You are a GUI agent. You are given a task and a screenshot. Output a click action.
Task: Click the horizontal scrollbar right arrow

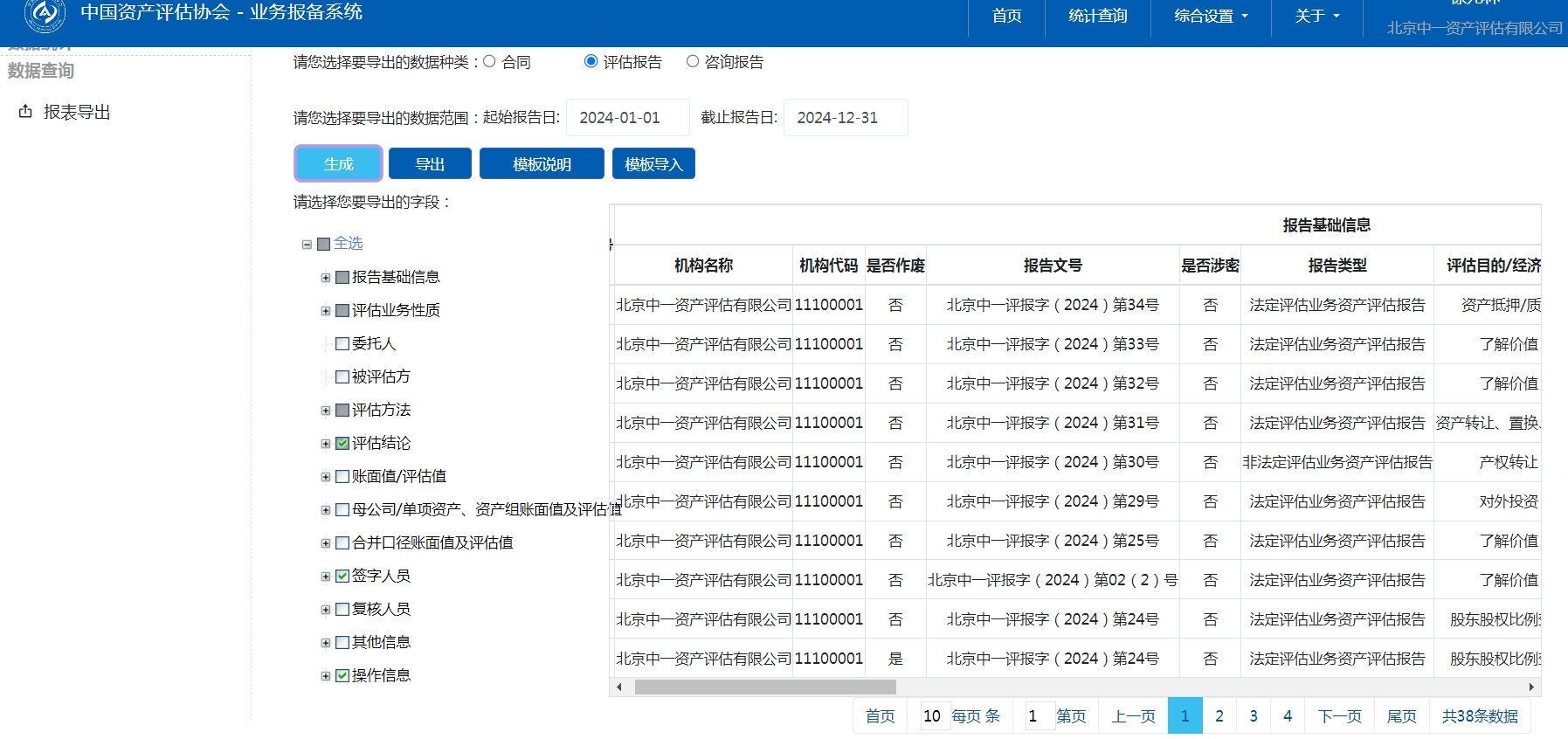1530,687
